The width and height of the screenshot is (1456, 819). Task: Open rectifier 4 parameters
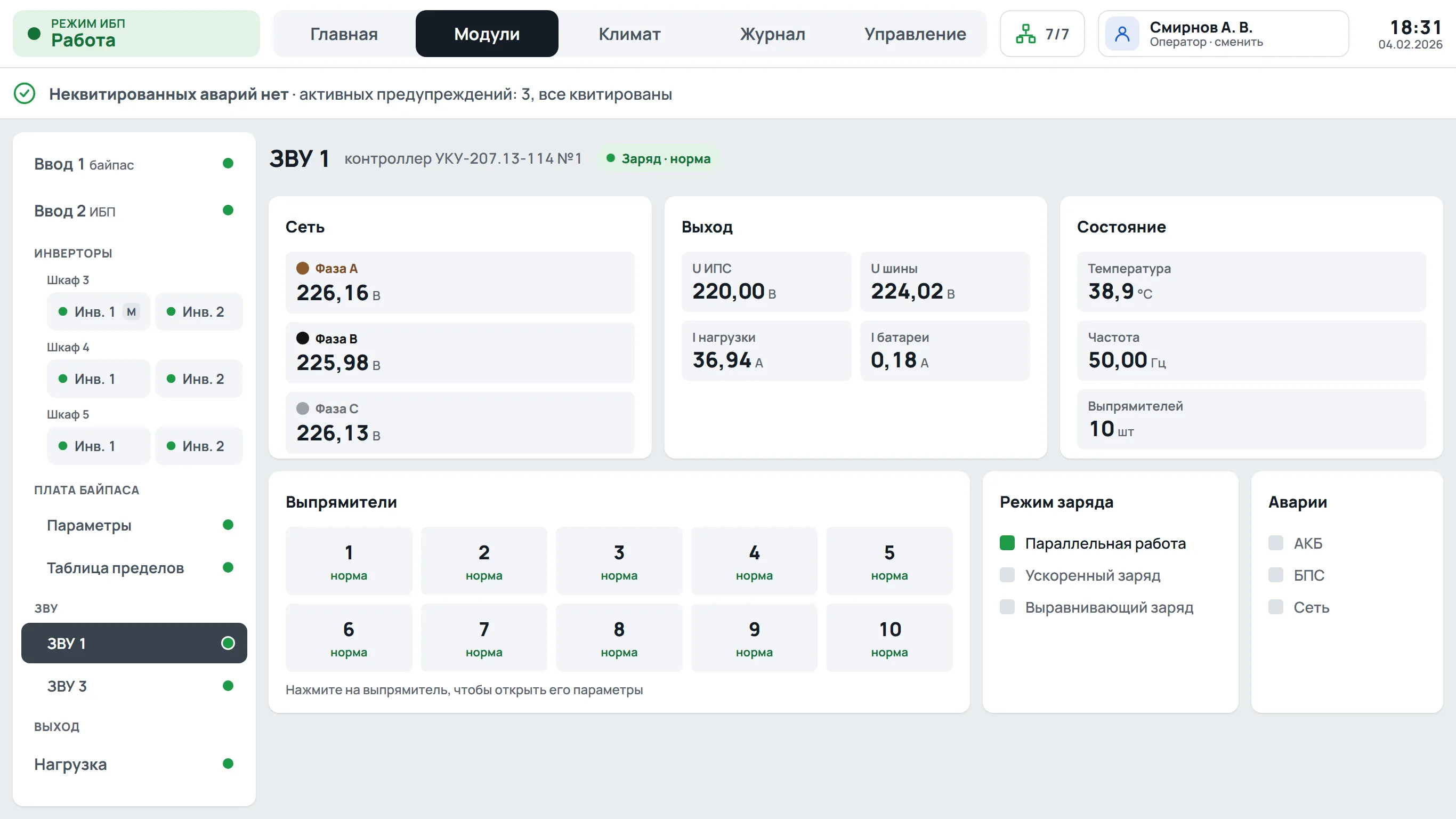754,561
